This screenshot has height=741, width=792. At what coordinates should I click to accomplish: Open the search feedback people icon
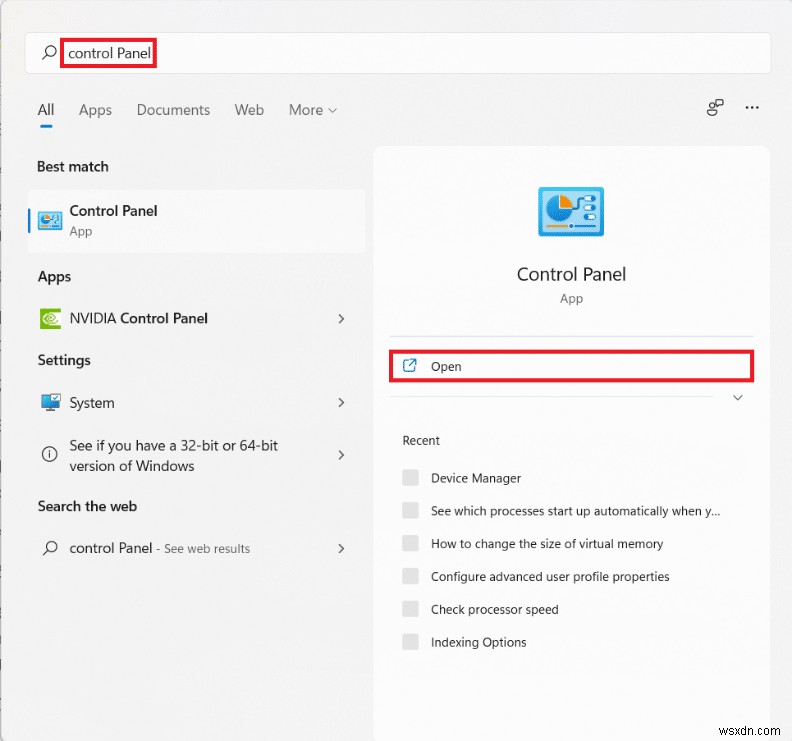(715, 107)
